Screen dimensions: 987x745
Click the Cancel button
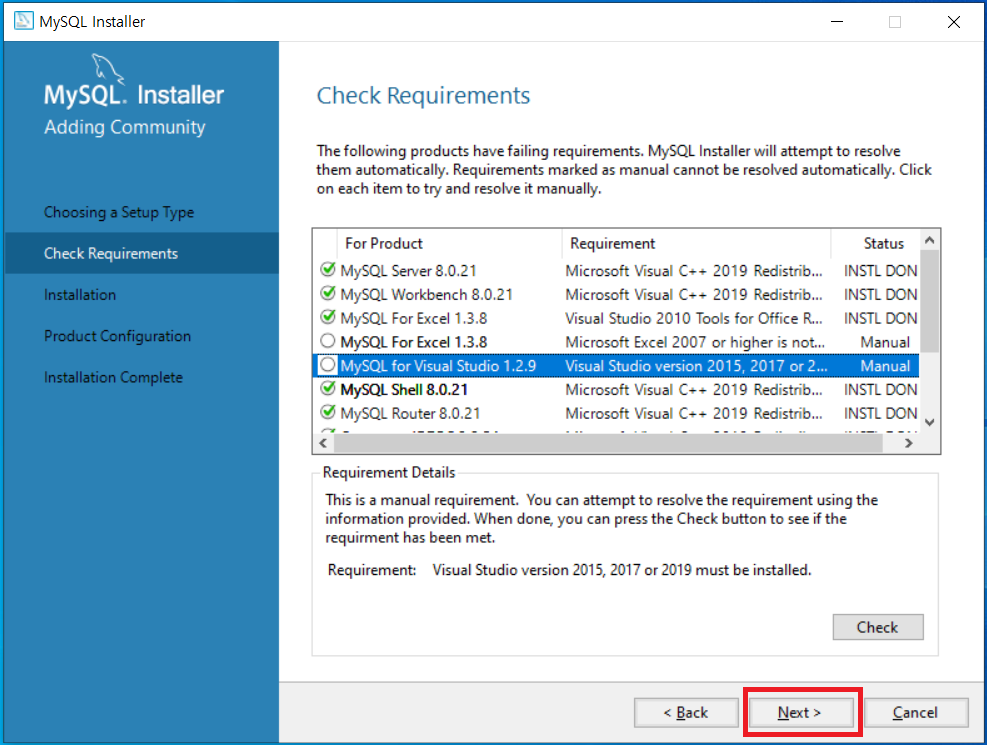click(915, 712)
